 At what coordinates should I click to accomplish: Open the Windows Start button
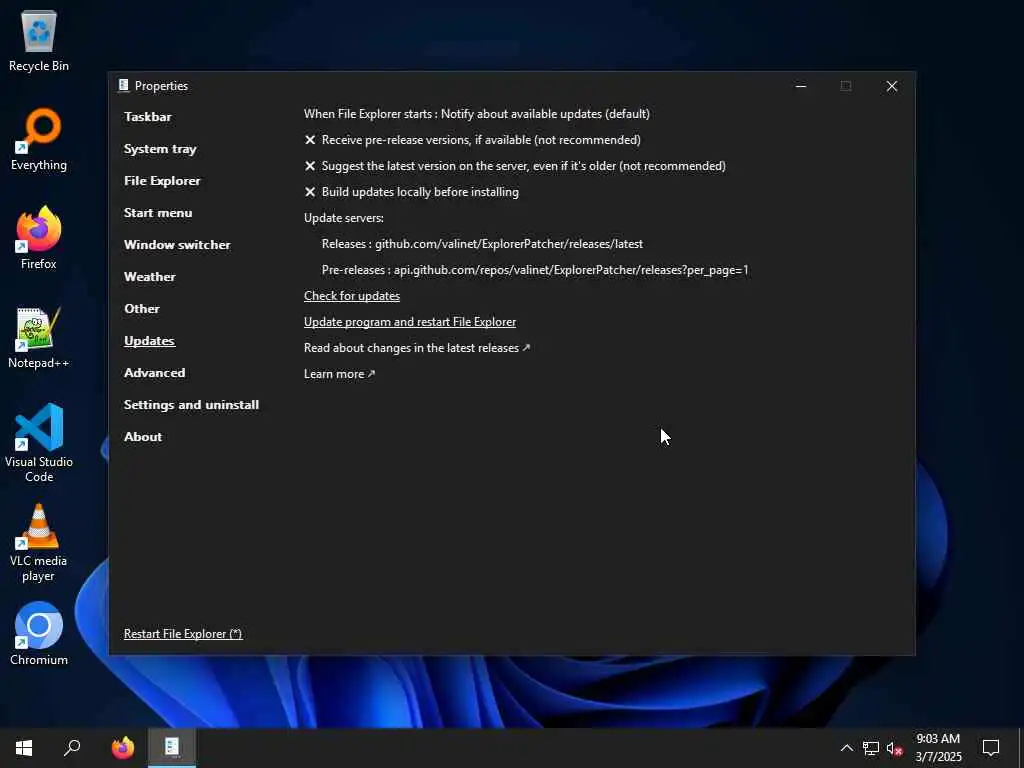tap(24, 748)
